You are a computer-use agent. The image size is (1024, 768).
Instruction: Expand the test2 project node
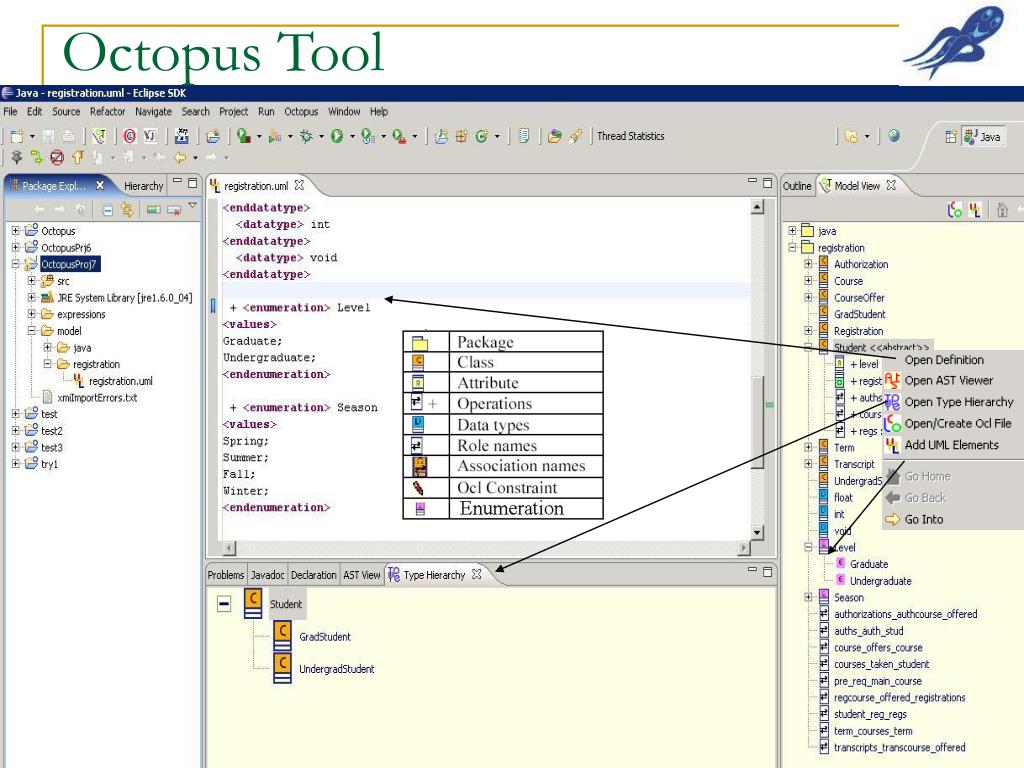(x=16, y=430)
